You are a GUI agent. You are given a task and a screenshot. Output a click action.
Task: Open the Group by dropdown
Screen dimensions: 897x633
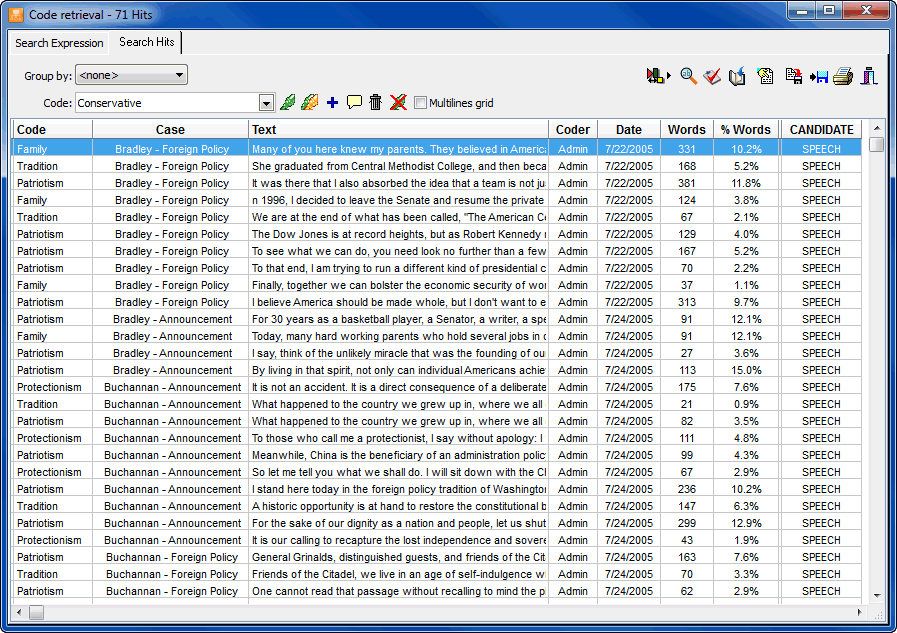(131, 75)
